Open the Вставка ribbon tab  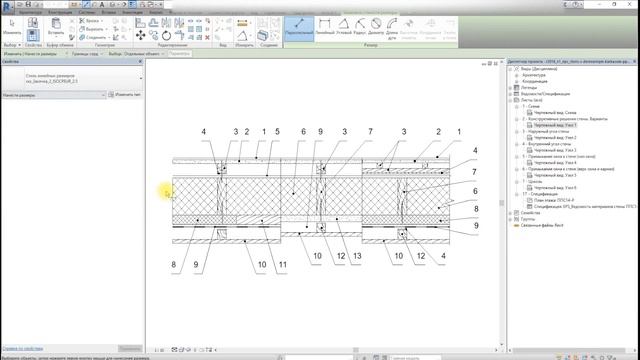[109, 12]
